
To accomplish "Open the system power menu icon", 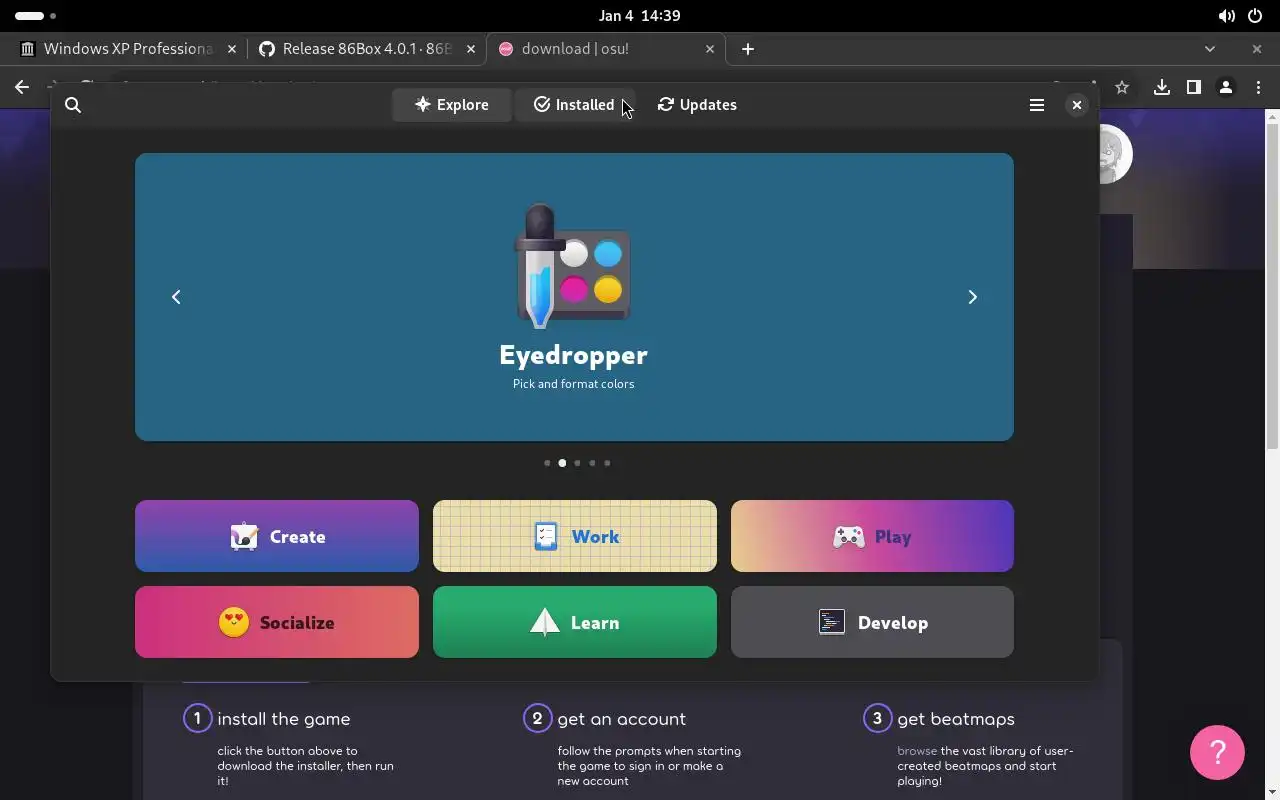I will tap(1255, 16).
